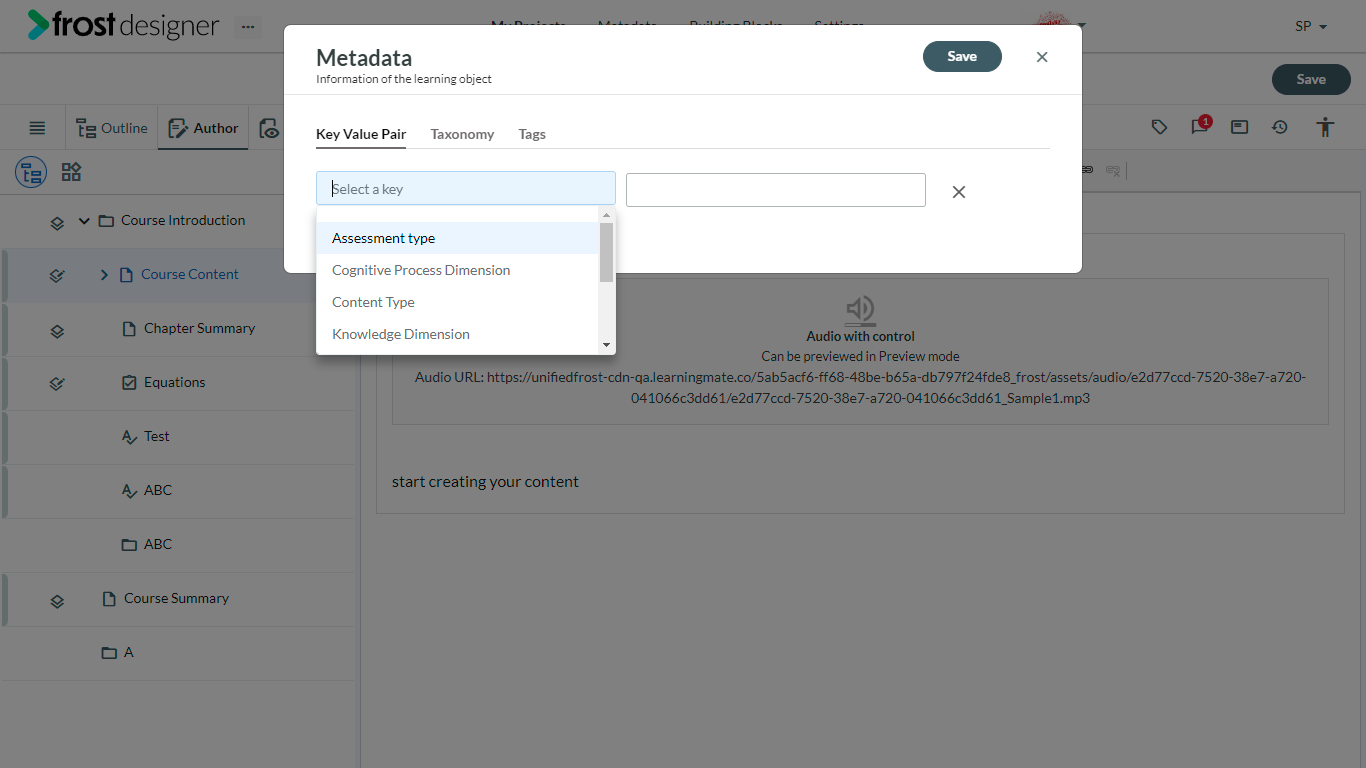The width and height of the screenshot is (1366, 768).
Task: Click layers icon beside Course Summary
Action: pyautogui.click(x=57, y=600)
